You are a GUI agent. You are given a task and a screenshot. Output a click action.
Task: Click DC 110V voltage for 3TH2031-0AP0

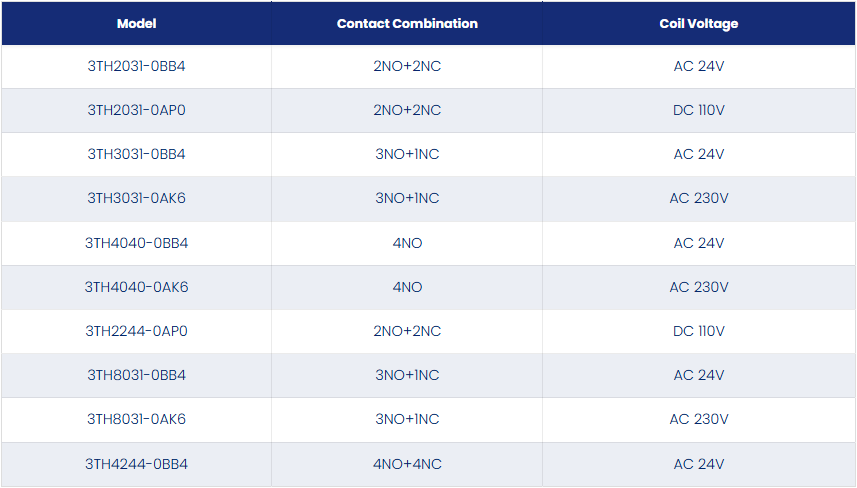[698, 110]
